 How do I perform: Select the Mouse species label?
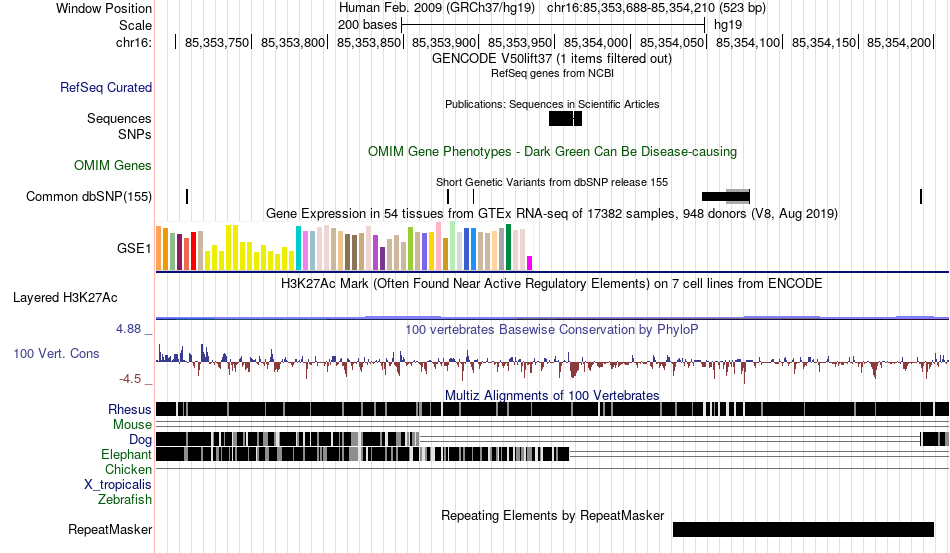pos(132,425)
